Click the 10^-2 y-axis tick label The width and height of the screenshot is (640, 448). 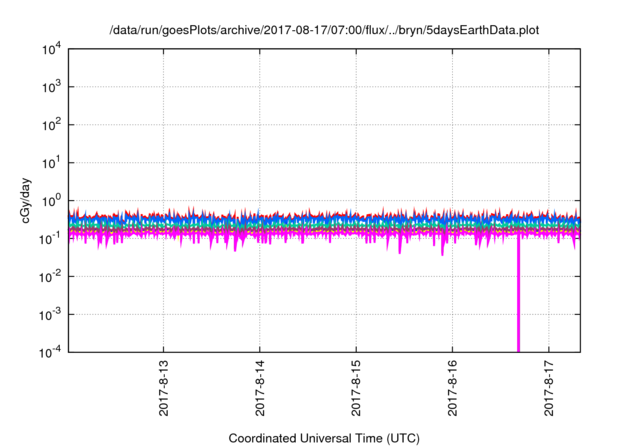click(50, 277)
